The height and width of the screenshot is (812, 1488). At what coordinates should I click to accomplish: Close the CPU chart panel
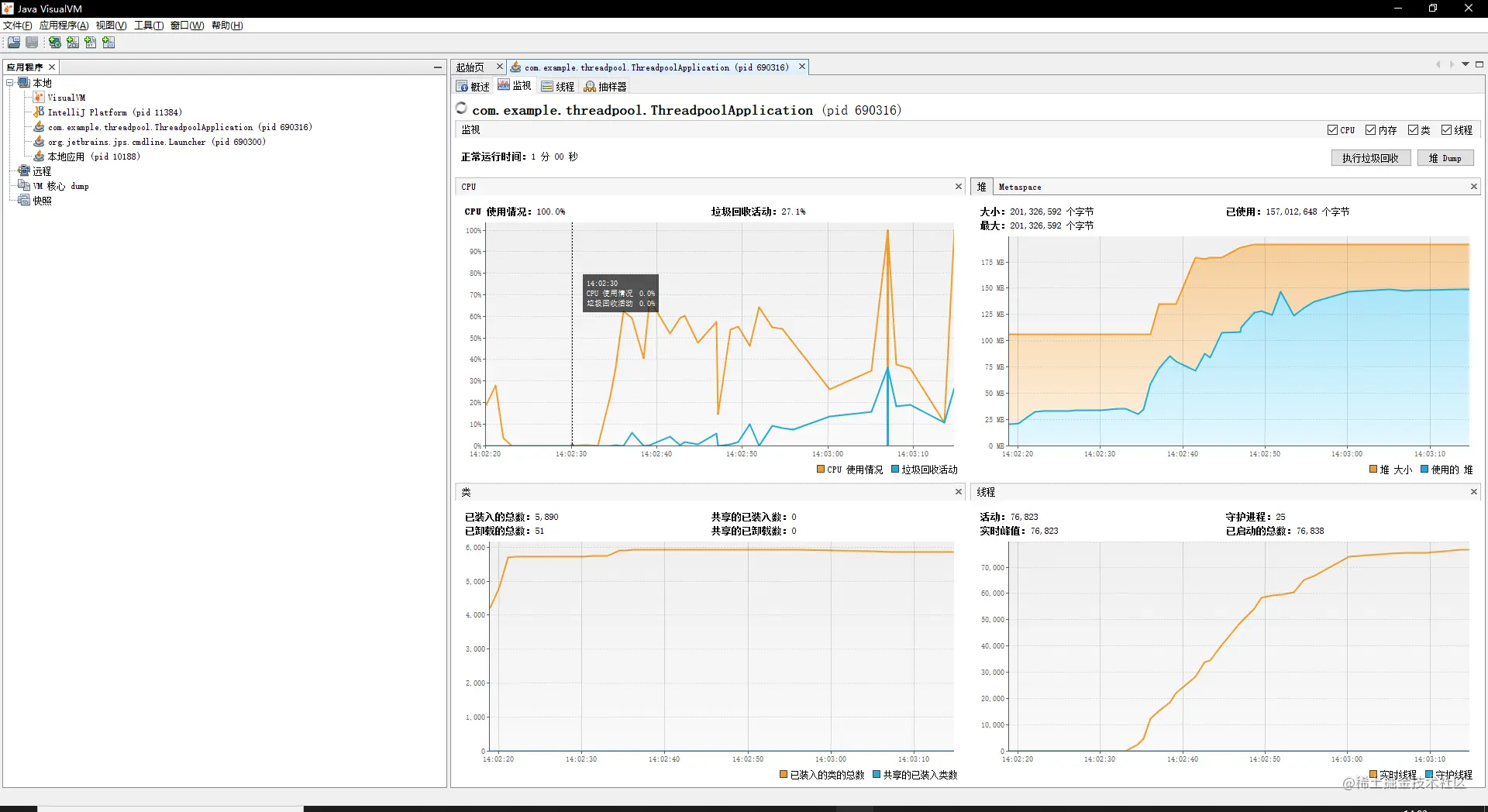point(959,187)
